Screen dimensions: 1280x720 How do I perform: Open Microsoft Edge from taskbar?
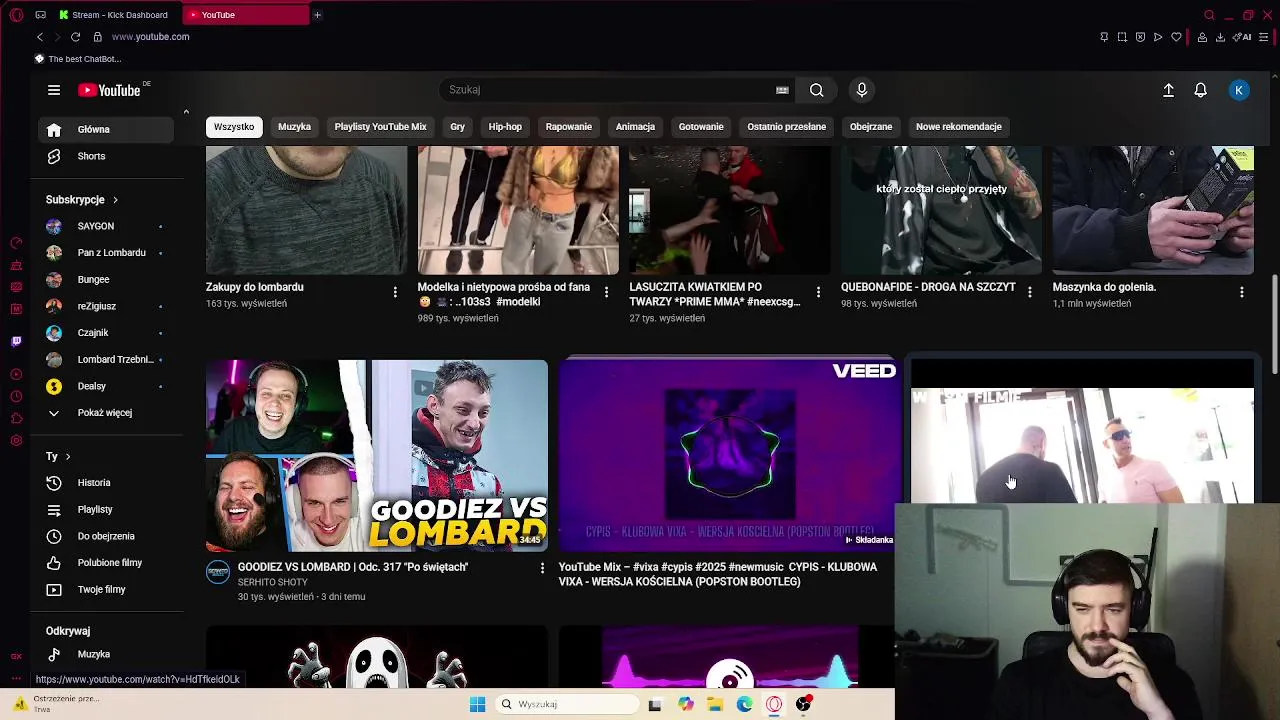(x=745, y=704)
